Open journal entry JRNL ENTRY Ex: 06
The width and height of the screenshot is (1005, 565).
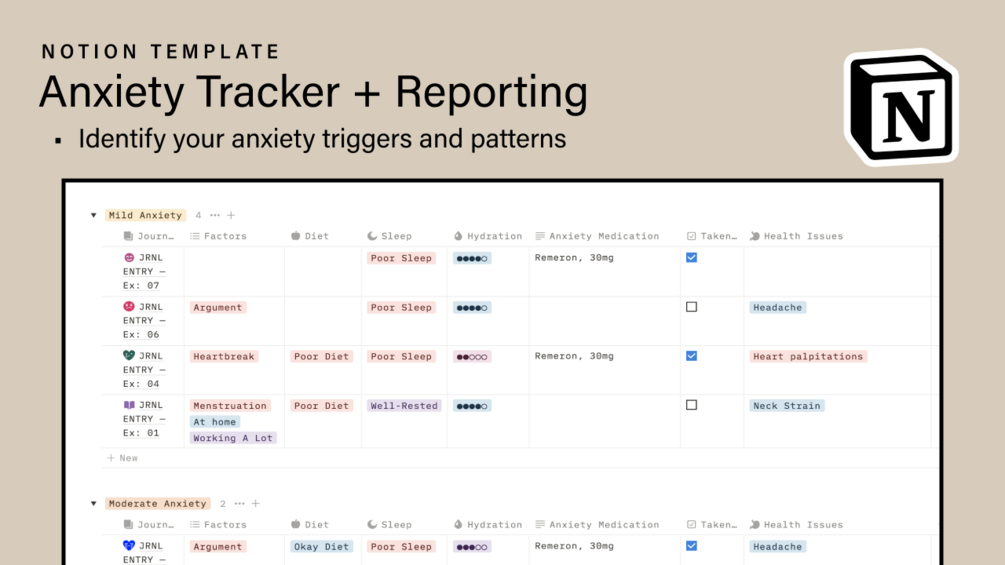[145, 320]
